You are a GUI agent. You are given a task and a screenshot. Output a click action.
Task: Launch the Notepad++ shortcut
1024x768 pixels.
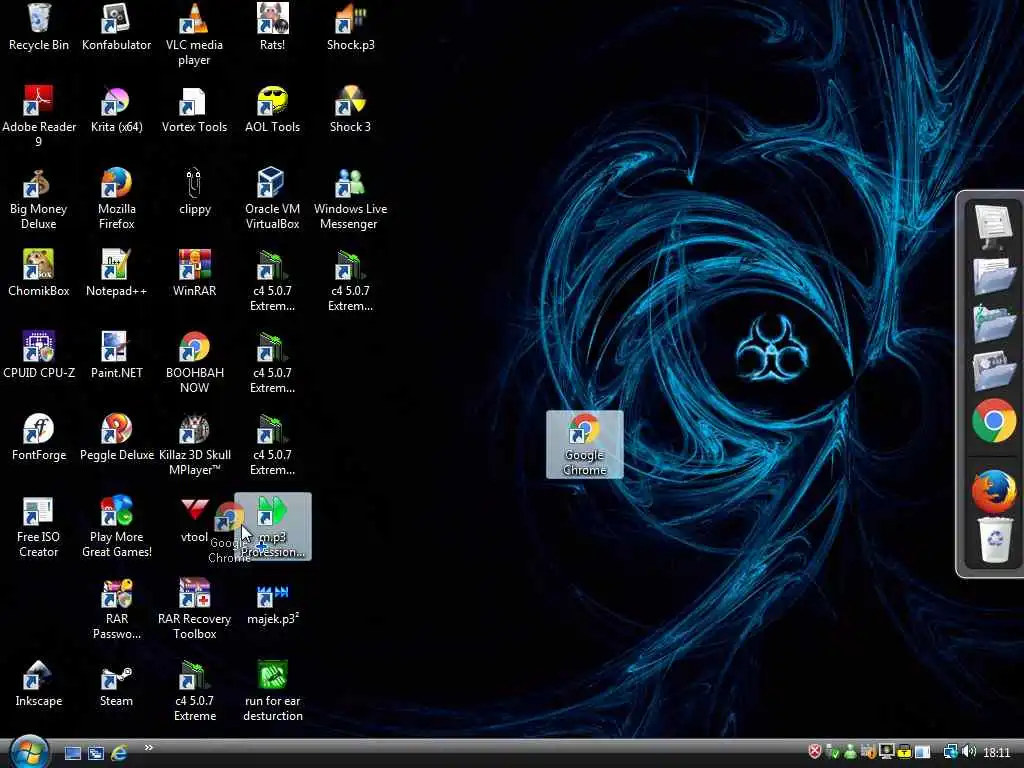pos(116,273)
